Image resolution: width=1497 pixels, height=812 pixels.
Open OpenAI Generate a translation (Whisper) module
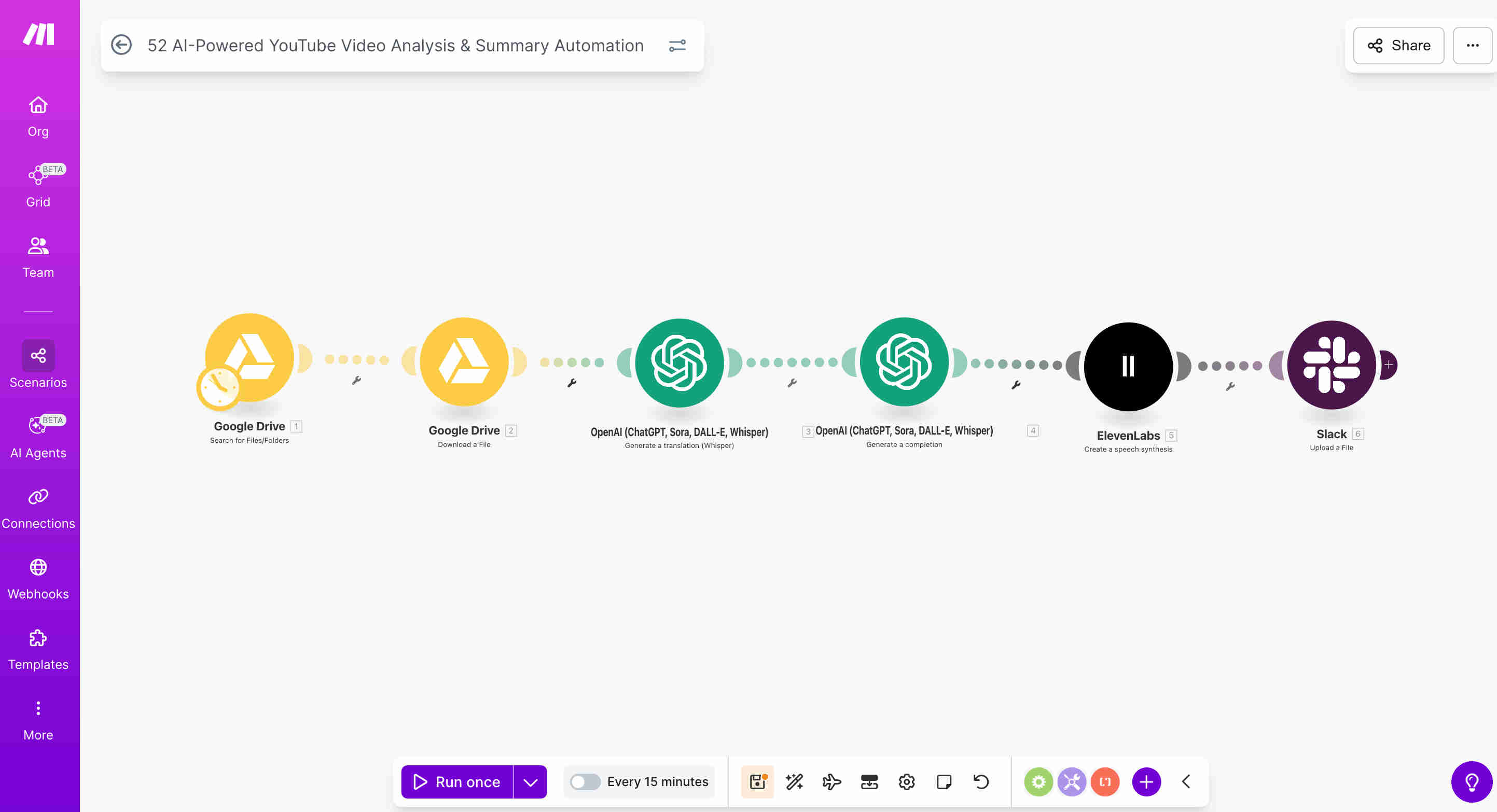tap(680, 363)
